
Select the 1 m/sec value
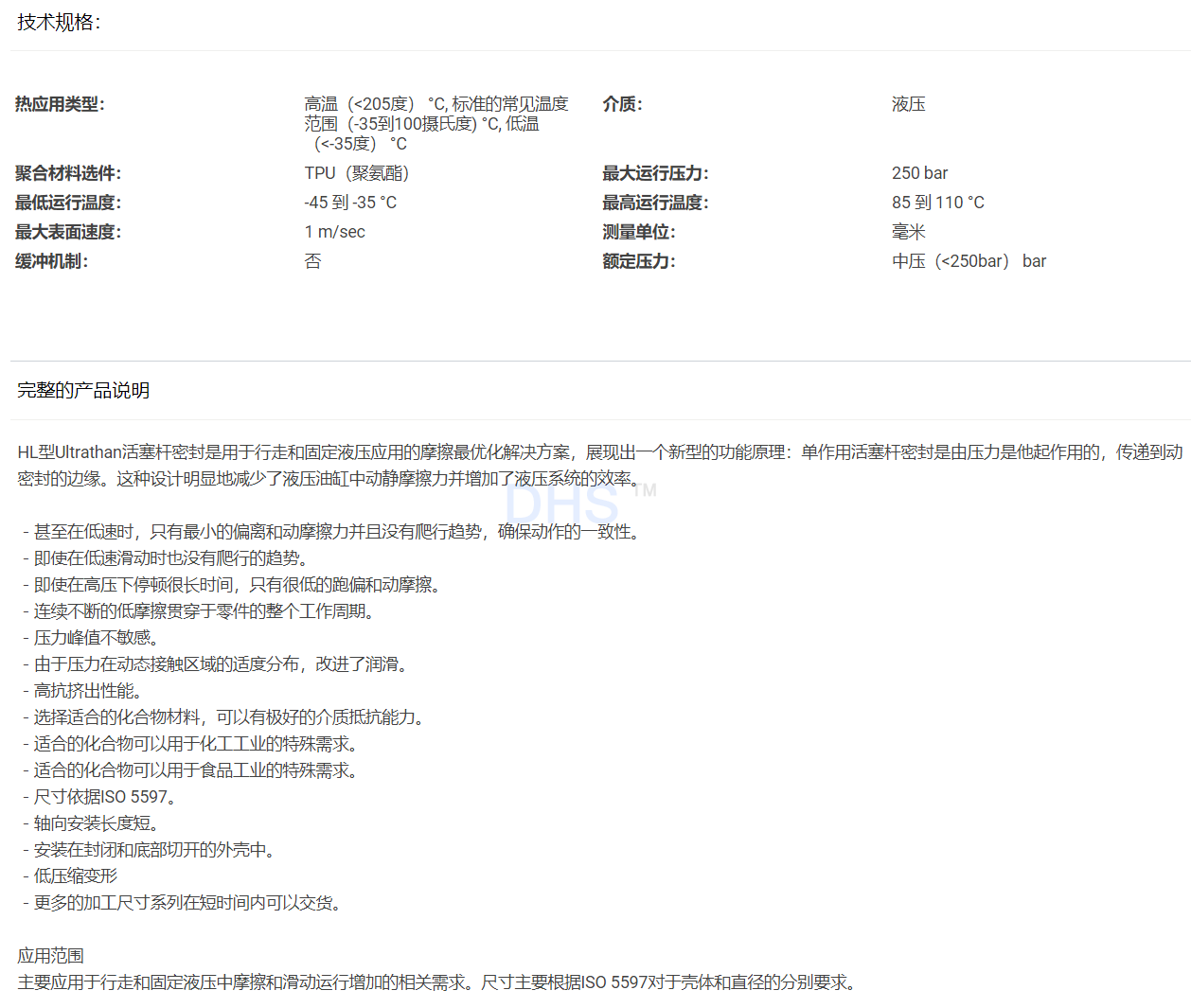tap(334, 232)
